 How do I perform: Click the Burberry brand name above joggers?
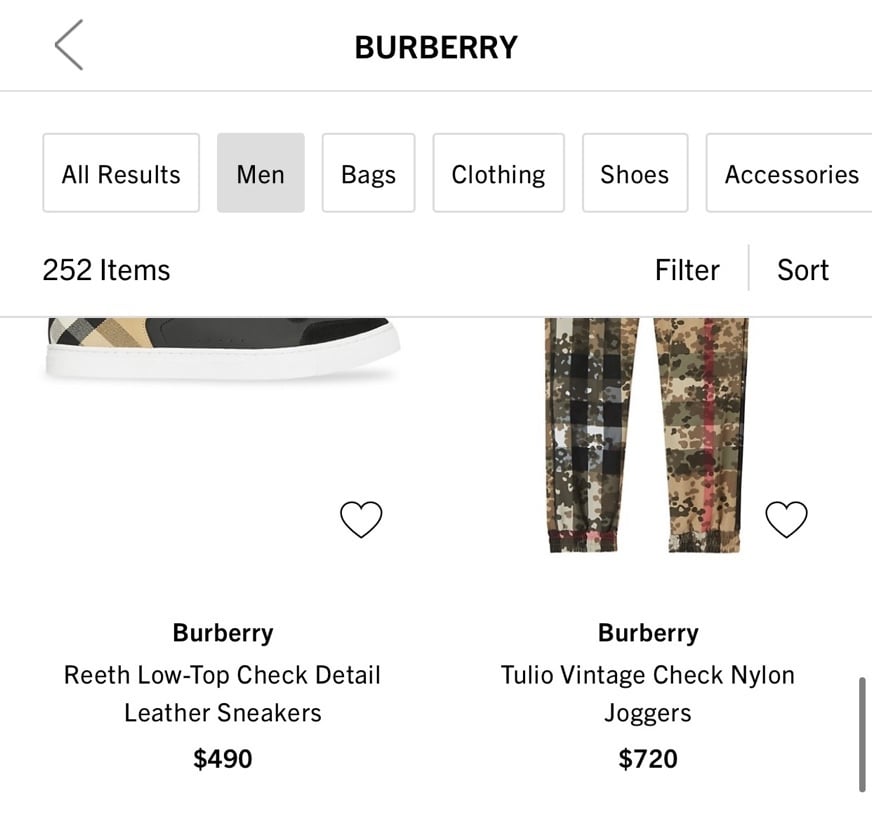tap(648, 633)
